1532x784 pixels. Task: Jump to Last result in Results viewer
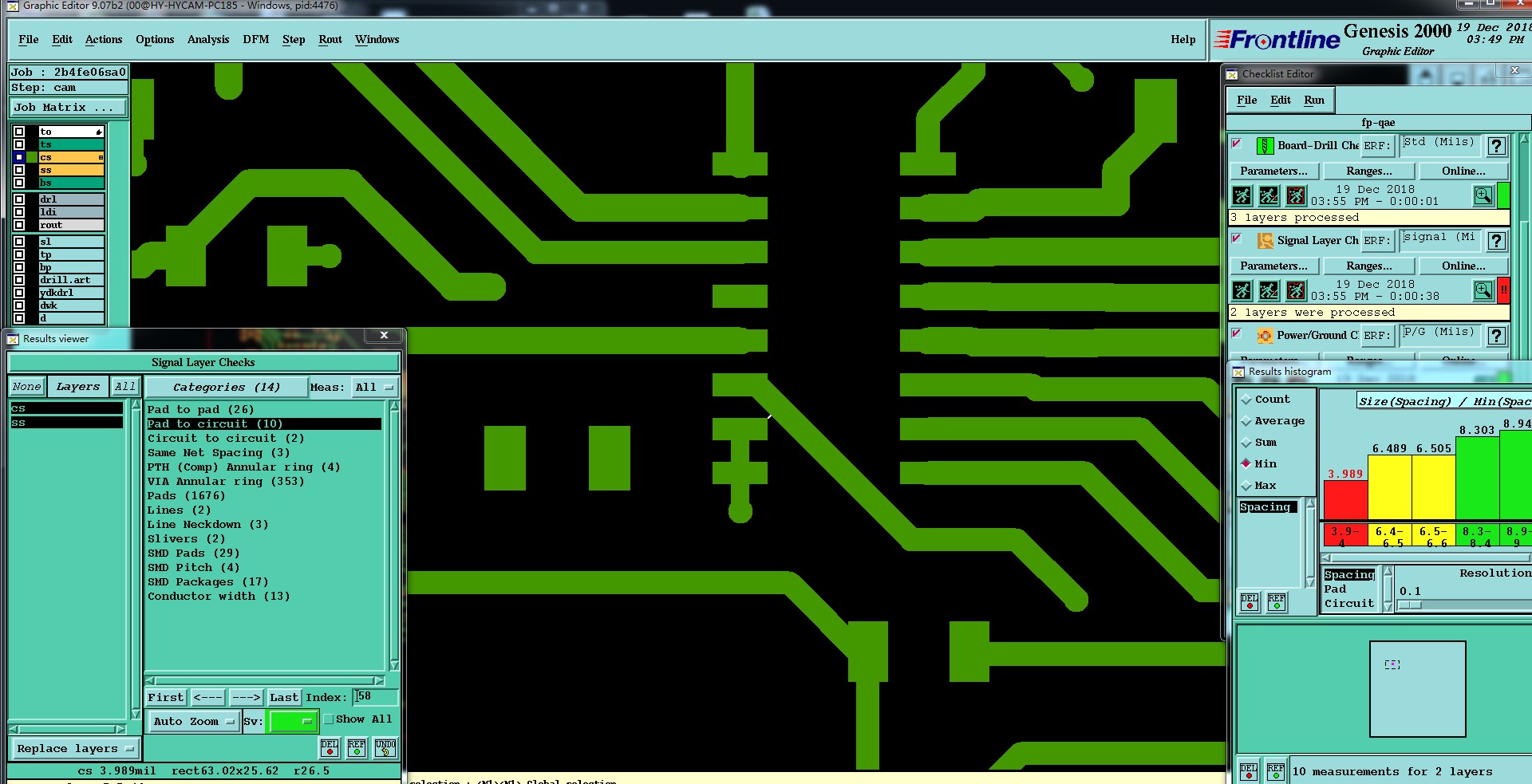(284, 698)
